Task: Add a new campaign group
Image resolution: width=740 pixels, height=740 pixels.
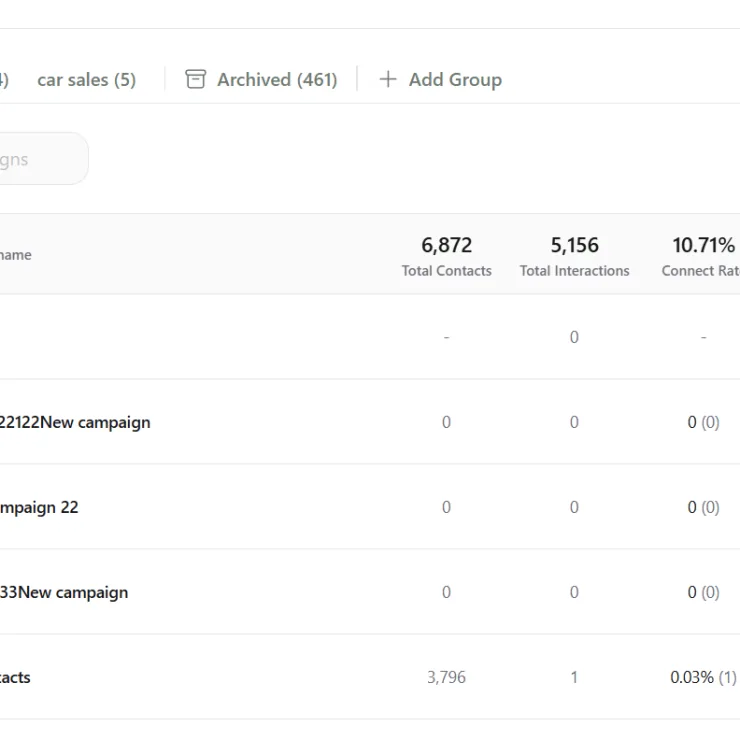Action: pyautogui.click(x=441, y=79)
